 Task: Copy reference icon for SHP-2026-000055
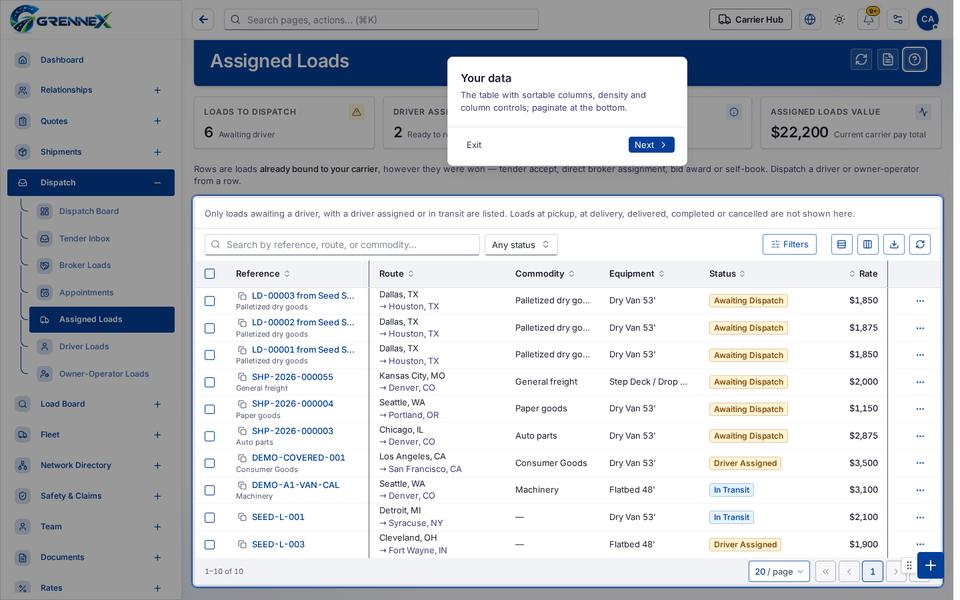click(x=242, y=377)
